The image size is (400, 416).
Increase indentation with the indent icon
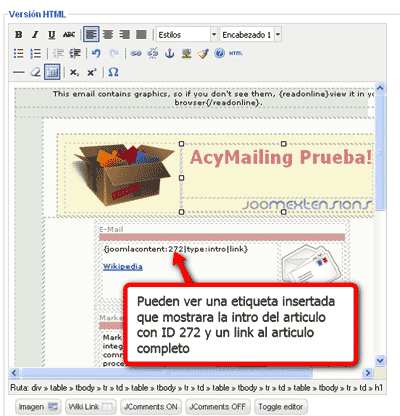point(75,53)
